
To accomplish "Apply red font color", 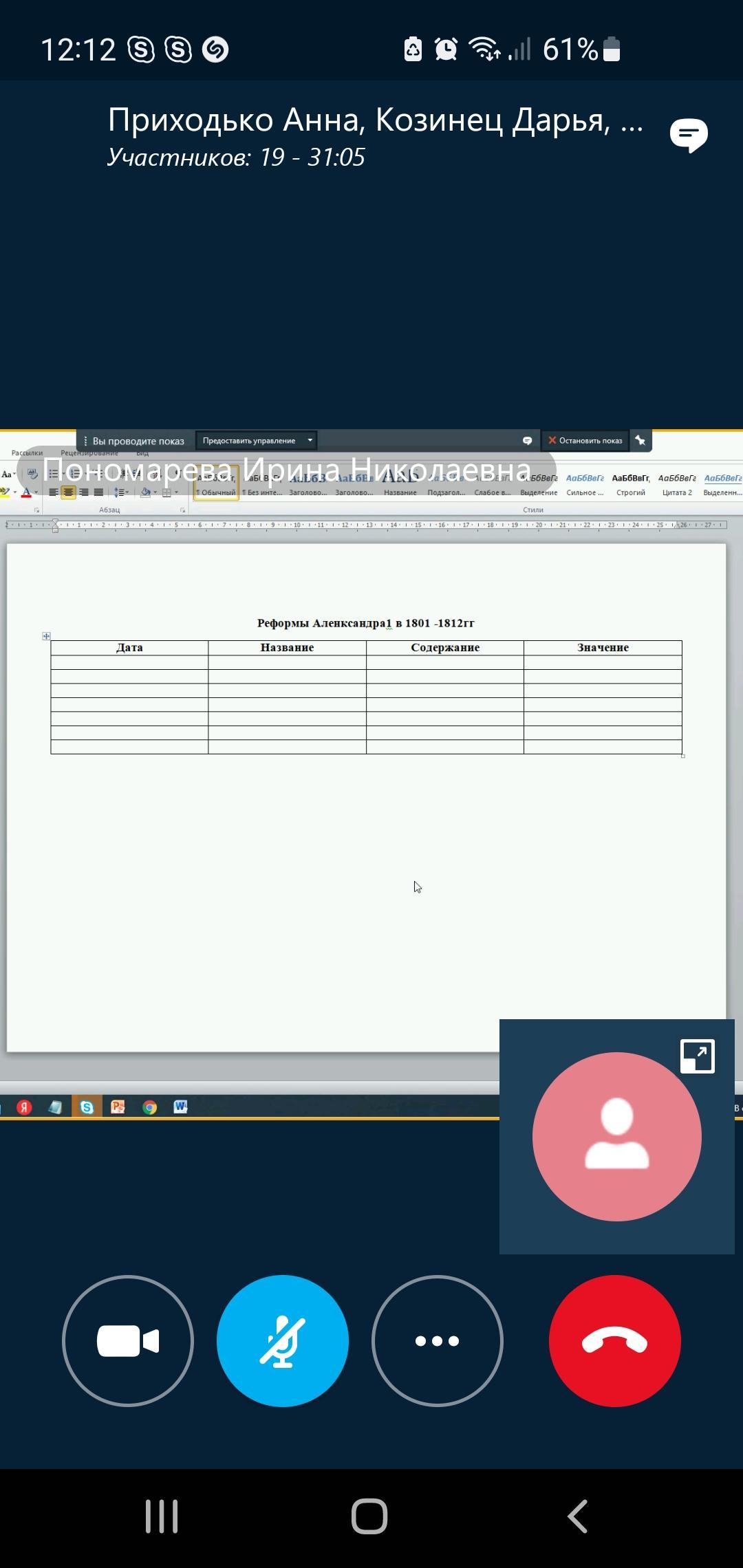I will 26,492.
